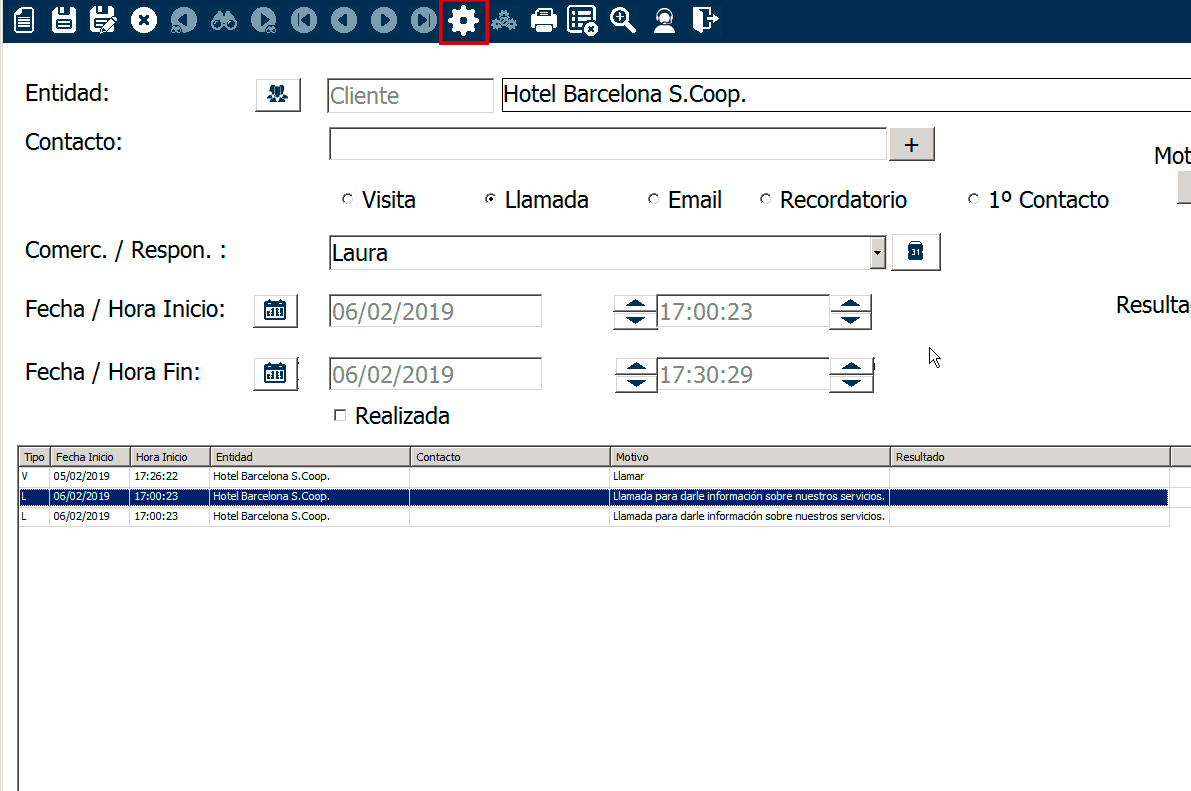Choose the Recordatorio radio option
This screenshot has height=791, width=1191.
(766, 200)
